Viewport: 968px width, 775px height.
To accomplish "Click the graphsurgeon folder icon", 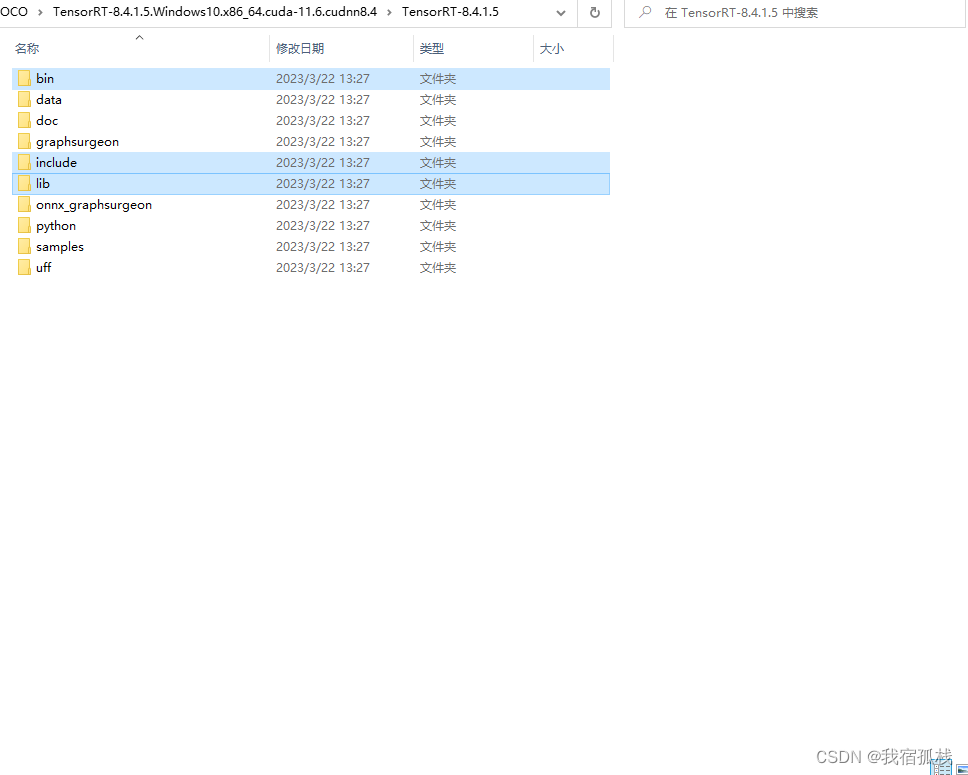I will 24,141.
